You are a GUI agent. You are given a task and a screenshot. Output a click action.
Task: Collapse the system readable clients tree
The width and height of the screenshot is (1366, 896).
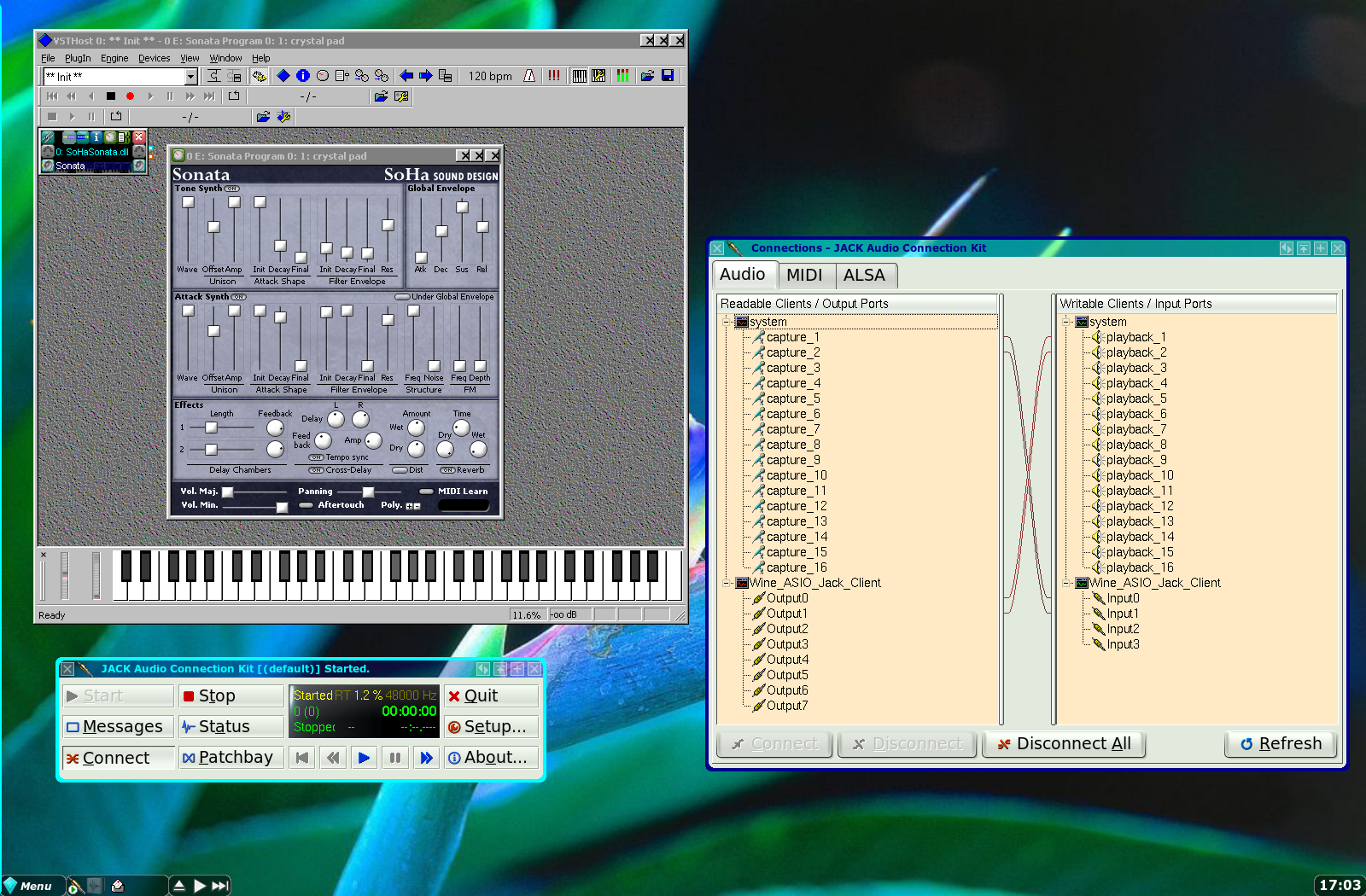pyautogui.click(x=727, y=322)
